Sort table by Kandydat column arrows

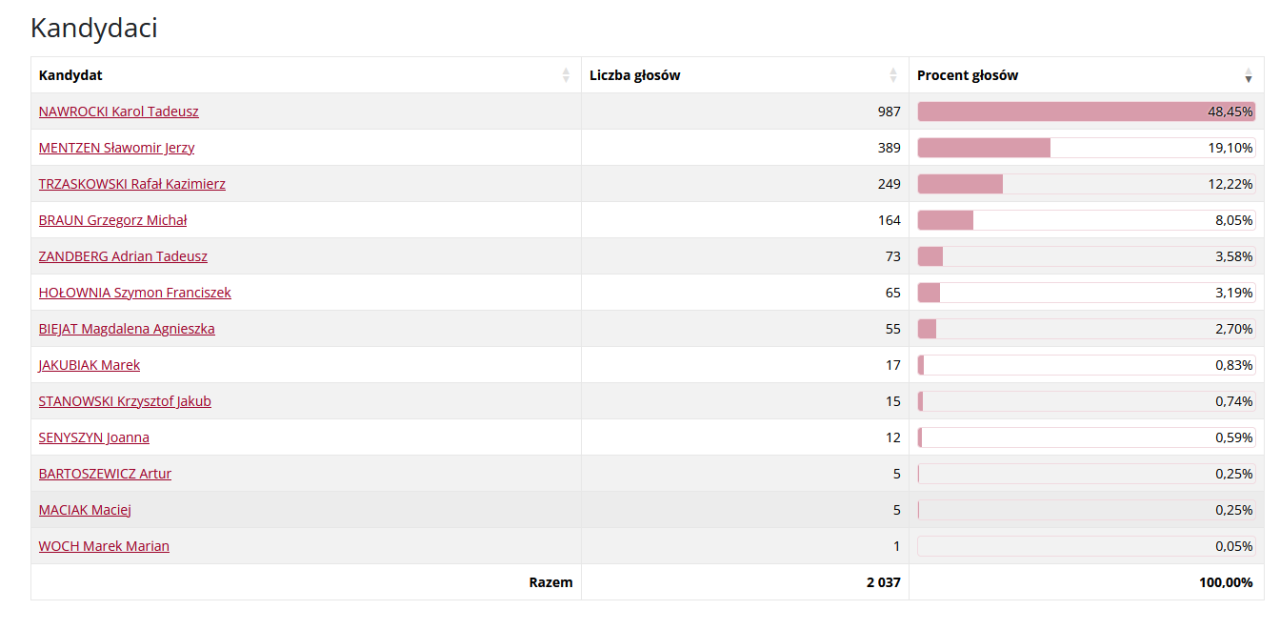tap(566, 75)
